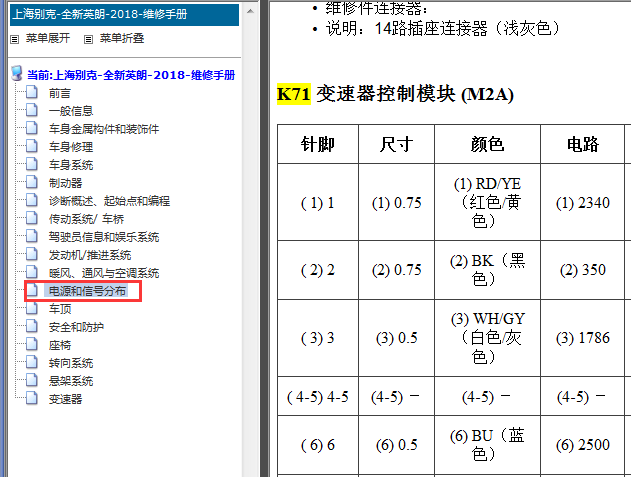
Task: Click the icon beside 菜单展开
Action: click(x=14, y=39)
